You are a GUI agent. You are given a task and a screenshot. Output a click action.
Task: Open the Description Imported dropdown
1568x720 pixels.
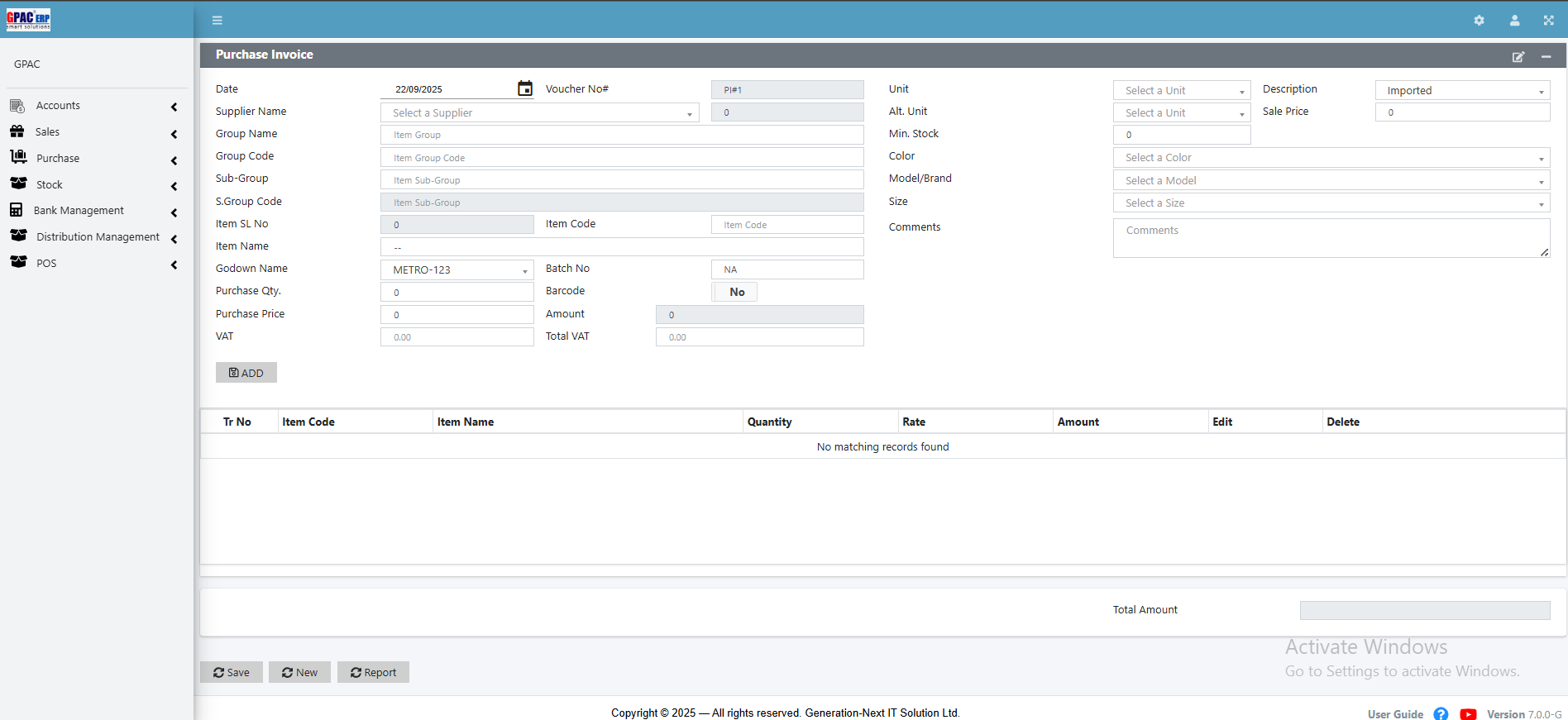[1461, 91]
